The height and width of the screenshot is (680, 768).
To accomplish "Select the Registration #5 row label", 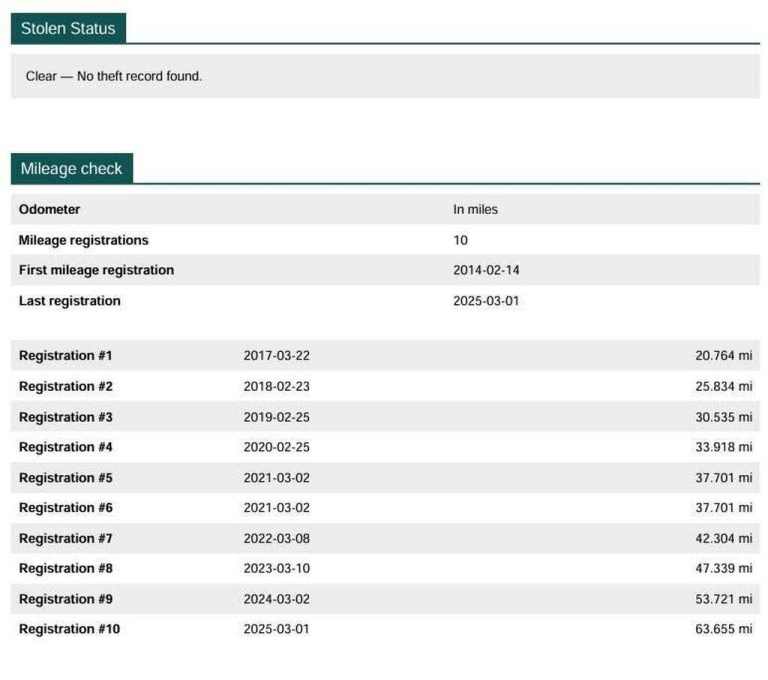I will click(65, 478).
